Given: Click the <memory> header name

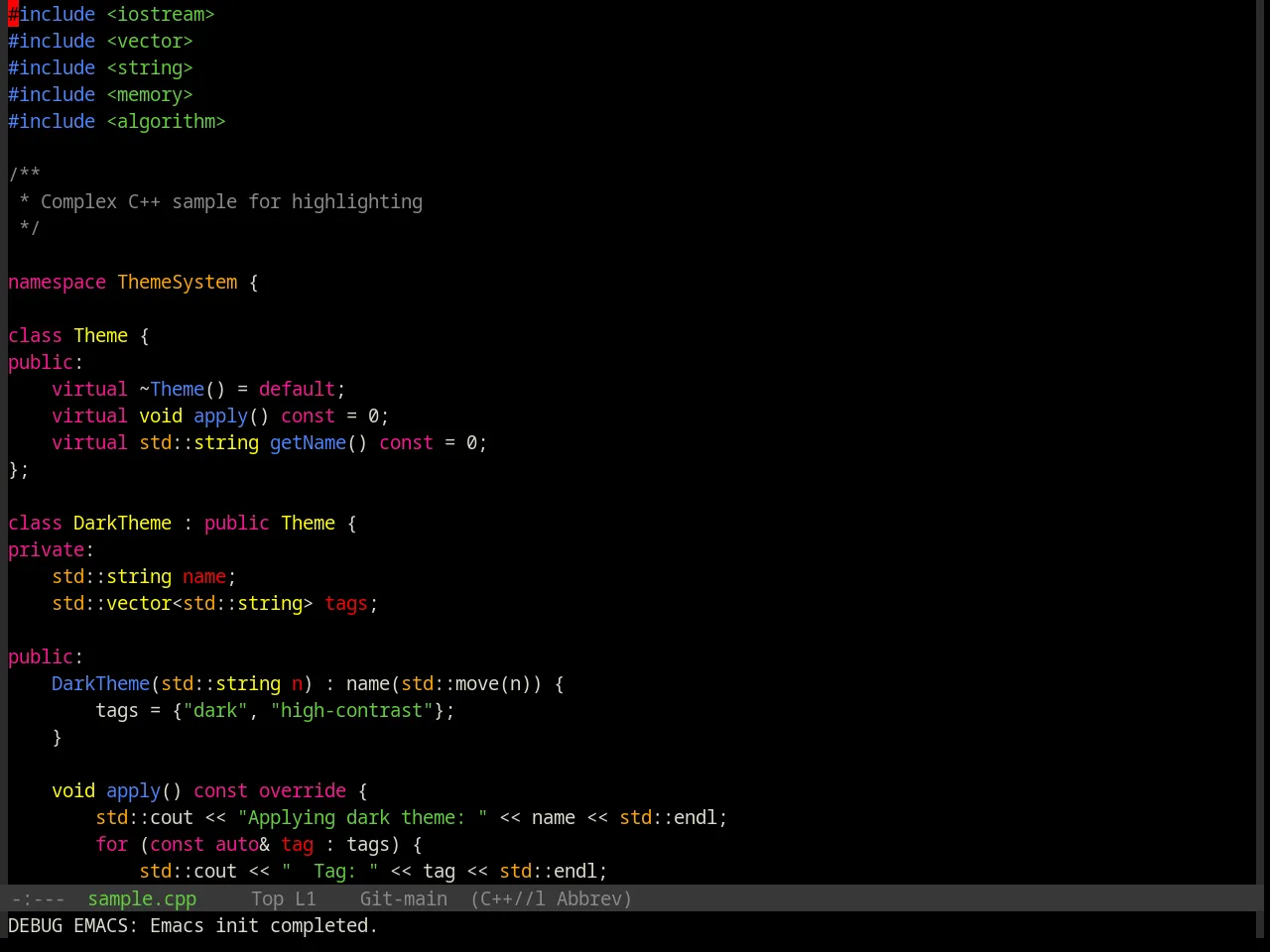Looking at the screenshot, I should tap(150, 94).
